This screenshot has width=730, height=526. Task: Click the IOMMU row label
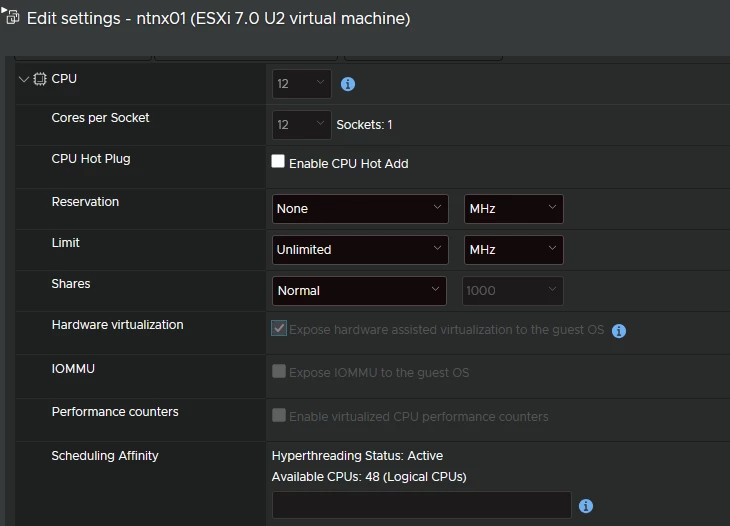pos(73,369)
